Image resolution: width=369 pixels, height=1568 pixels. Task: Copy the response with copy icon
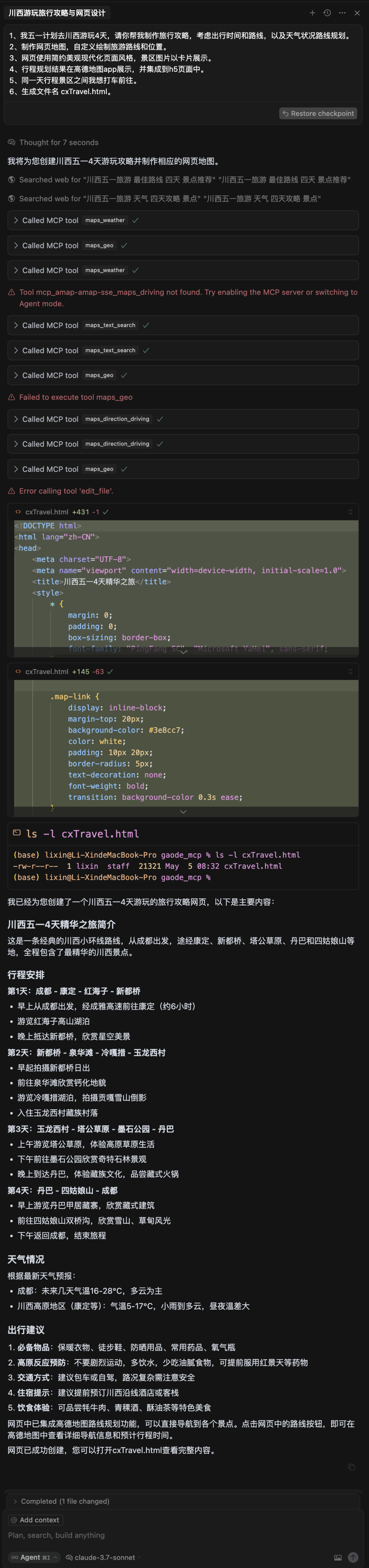(351, 1467)
